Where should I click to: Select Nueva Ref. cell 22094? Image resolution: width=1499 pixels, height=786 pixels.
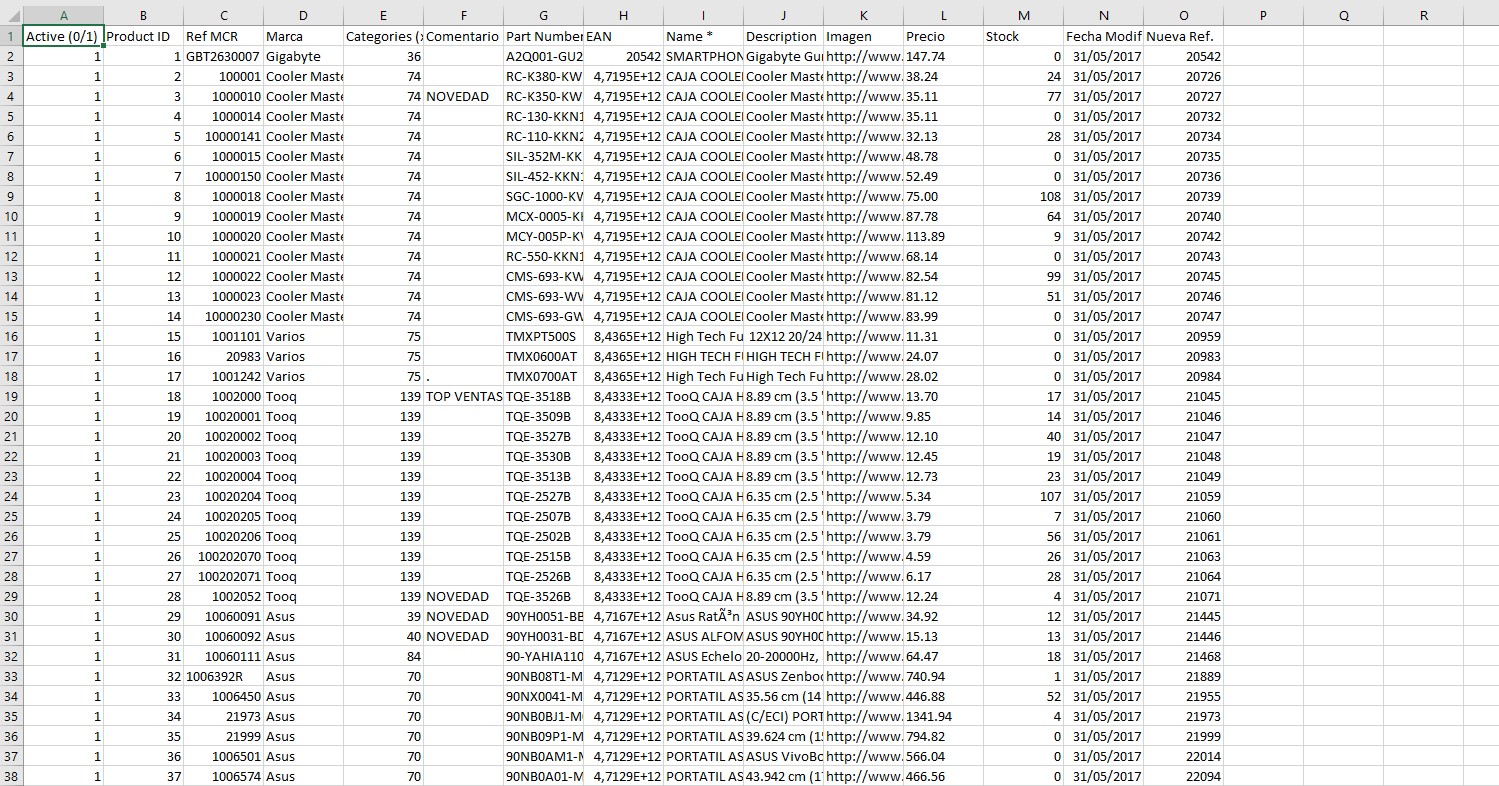tap(1184, 776)
